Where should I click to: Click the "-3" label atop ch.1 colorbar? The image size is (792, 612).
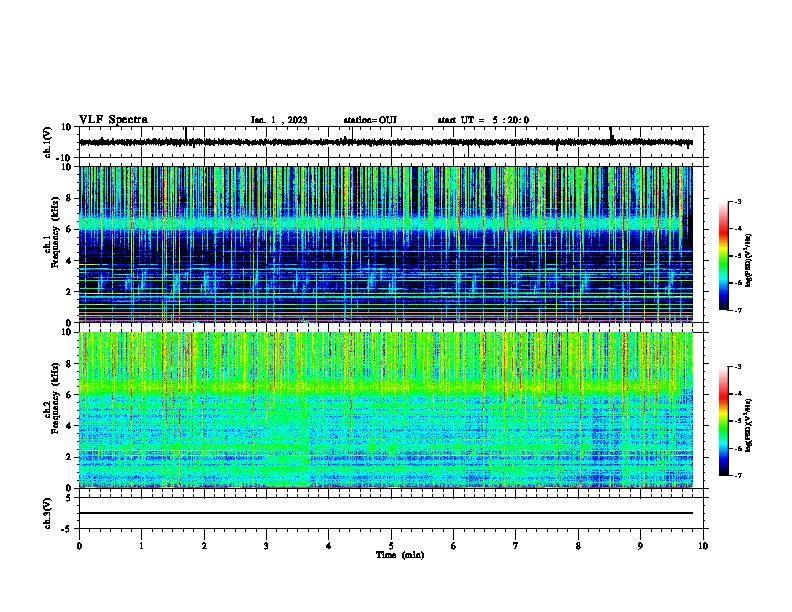click(737, 201)
